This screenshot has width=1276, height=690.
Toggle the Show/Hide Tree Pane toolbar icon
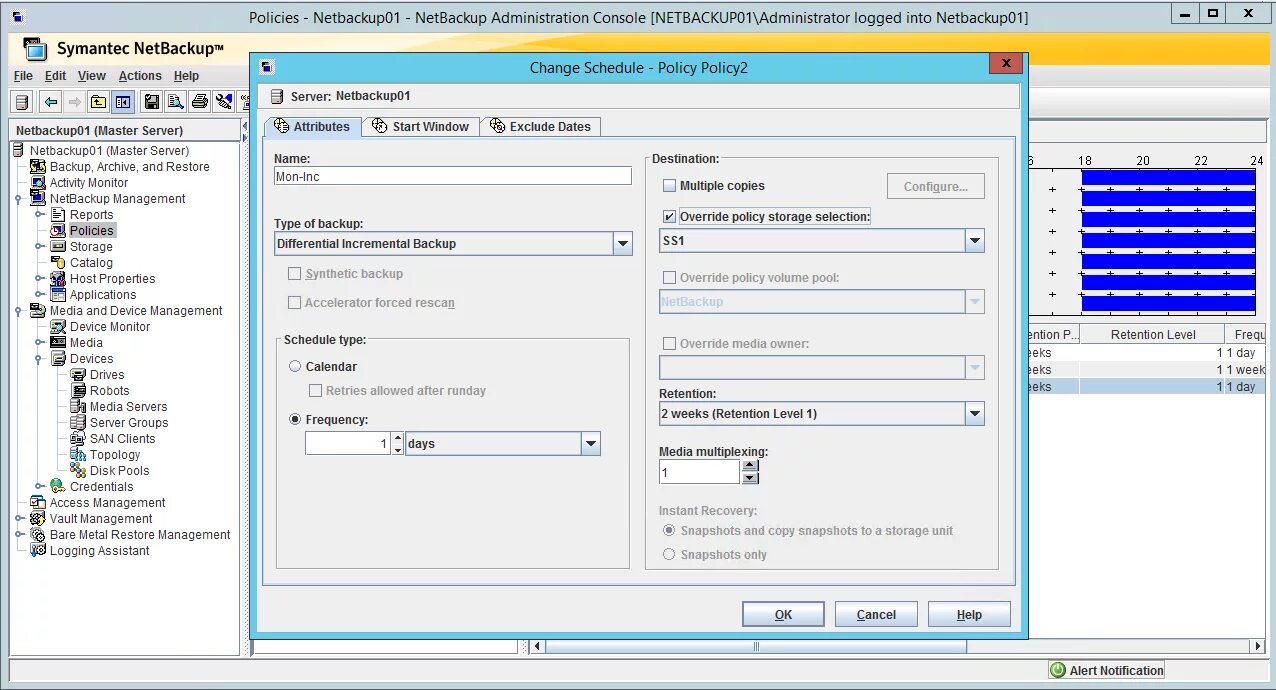click(x=123, y=101)
